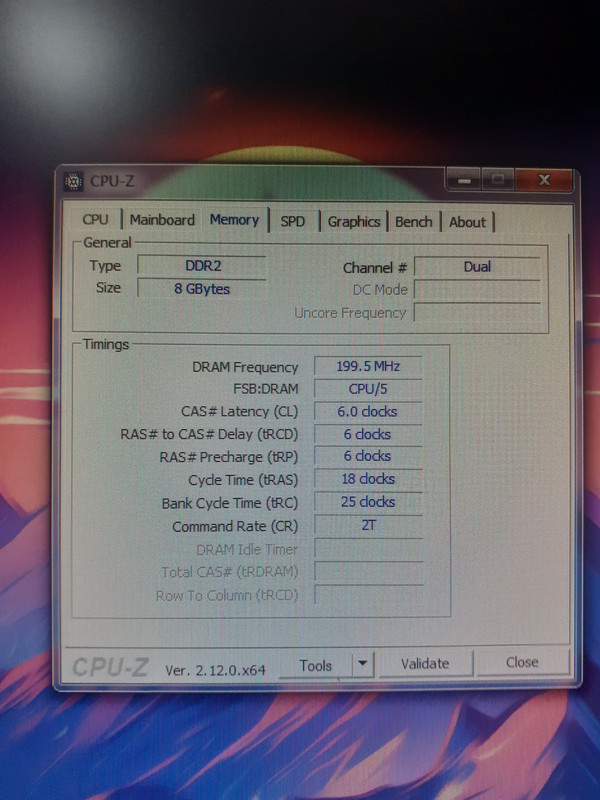Click the empty DC Mode field
Screen dimensions: 600x800
(477, 290)
